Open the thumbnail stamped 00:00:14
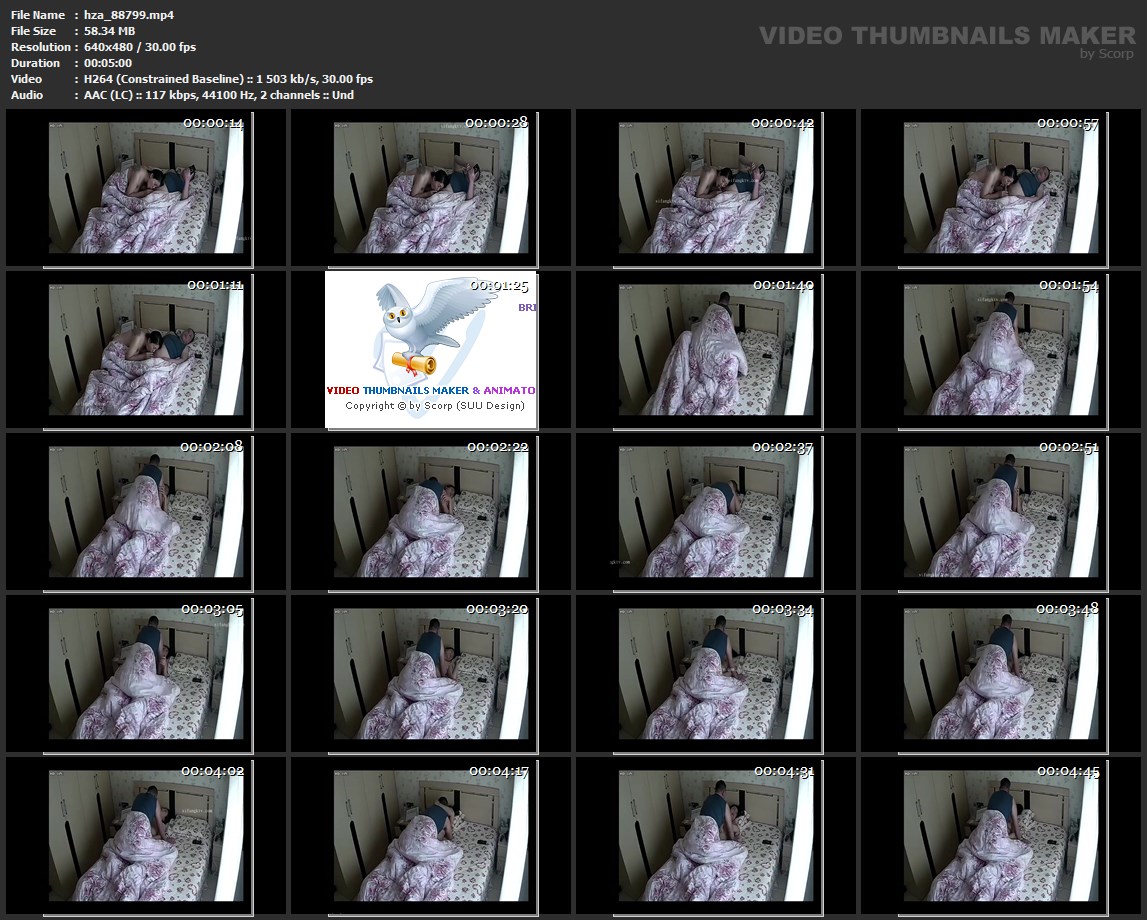The height and width of the screenshot is (920, 1147). [146, 188]
